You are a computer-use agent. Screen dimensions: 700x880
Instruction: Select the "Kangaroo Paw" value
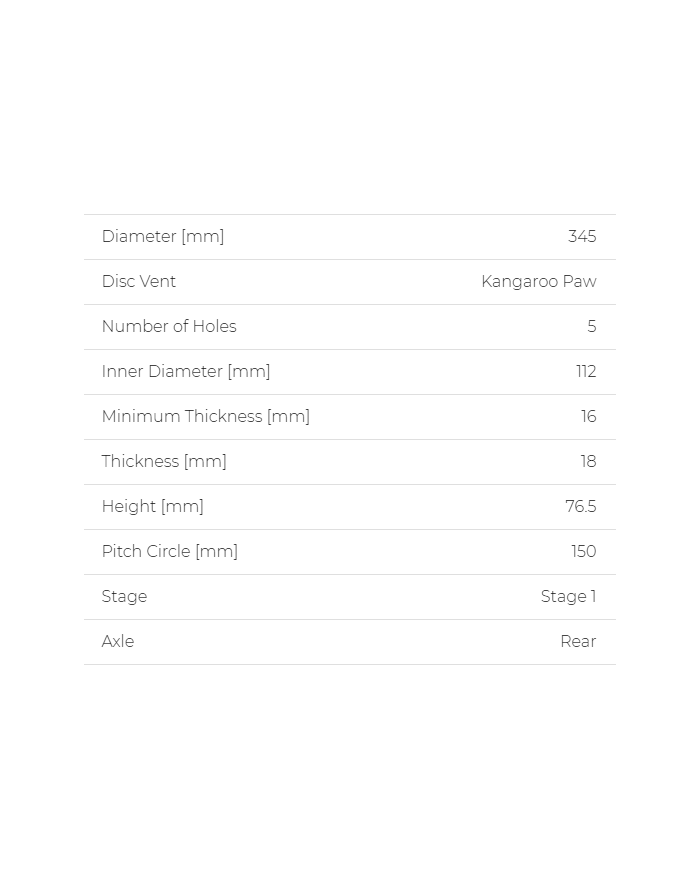pyautogui.click(x=539, y=282)
